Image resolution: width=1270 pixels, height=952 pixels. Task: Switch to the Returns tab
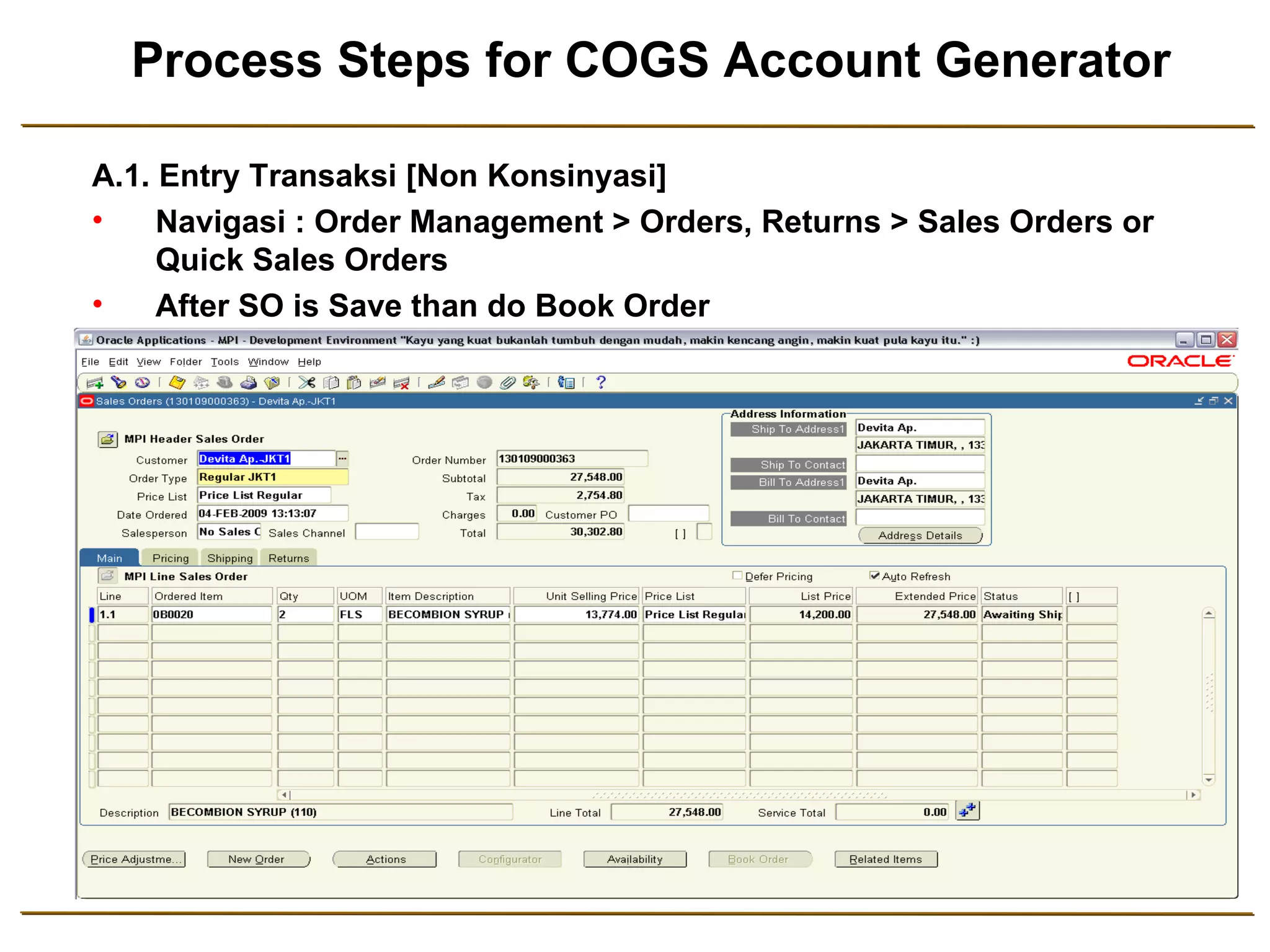coord(288,558)
